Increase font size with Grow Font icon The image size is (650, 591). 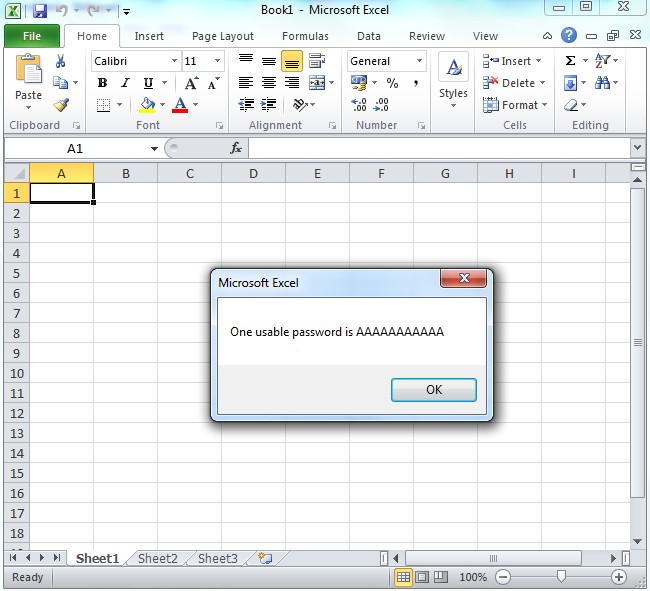point(191,83)
